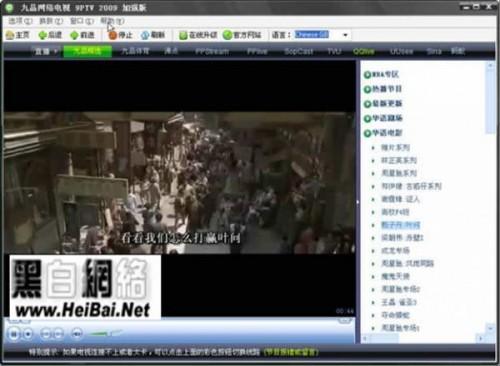
Task: Click the Refresh (刷新) toolbar button
Action: pos(153,35)
